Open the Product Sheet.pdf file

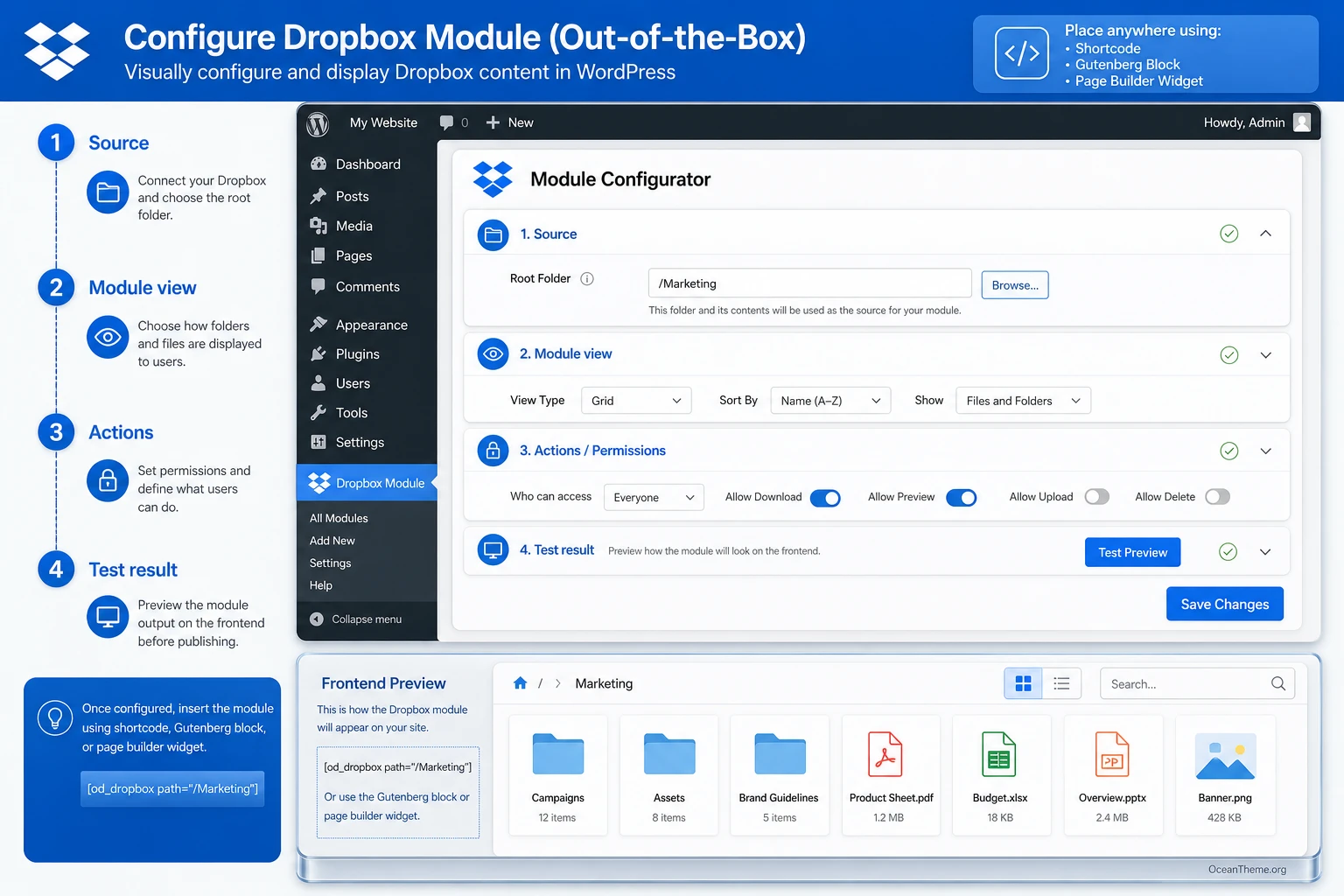[891, 776]
